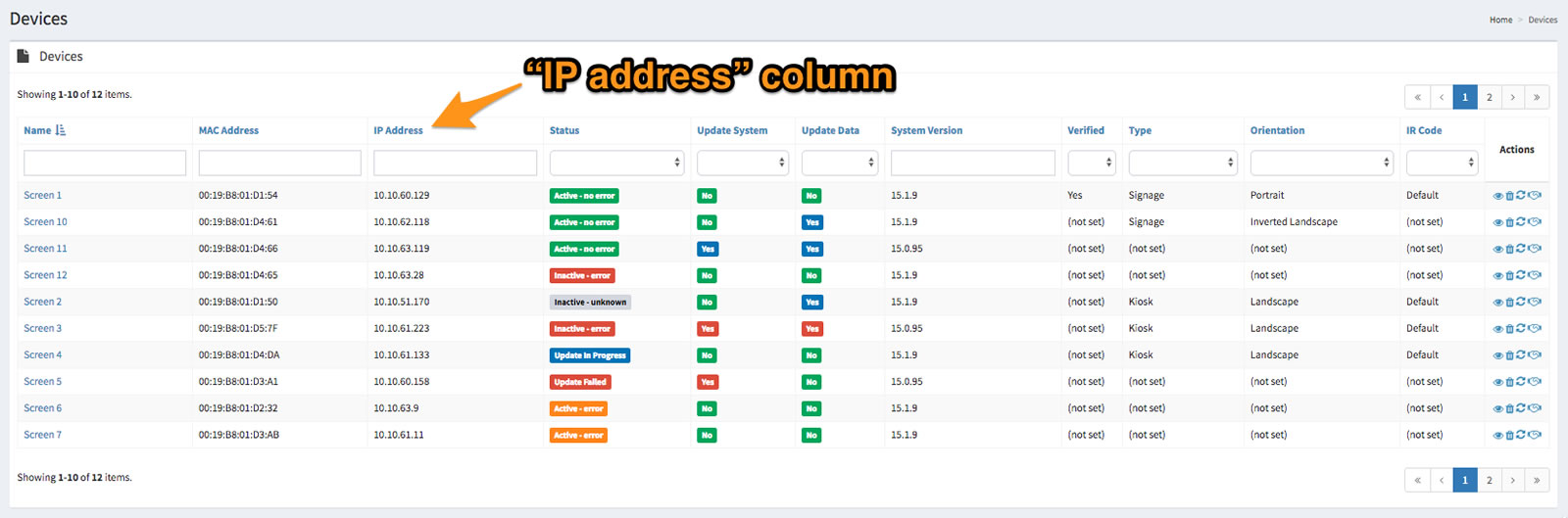
Task: Click the view eye icon for Screen 1
Action: click(1497, 196)
